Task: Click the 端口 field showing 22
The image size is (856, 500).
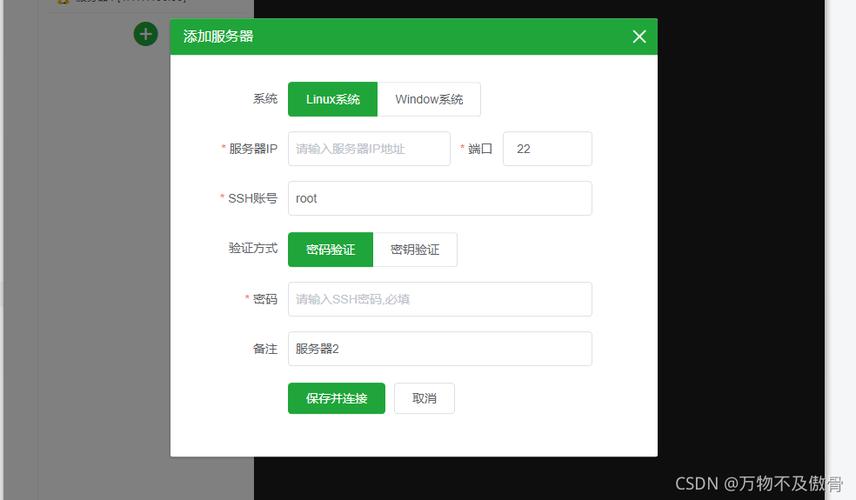Action: point(547,148)
